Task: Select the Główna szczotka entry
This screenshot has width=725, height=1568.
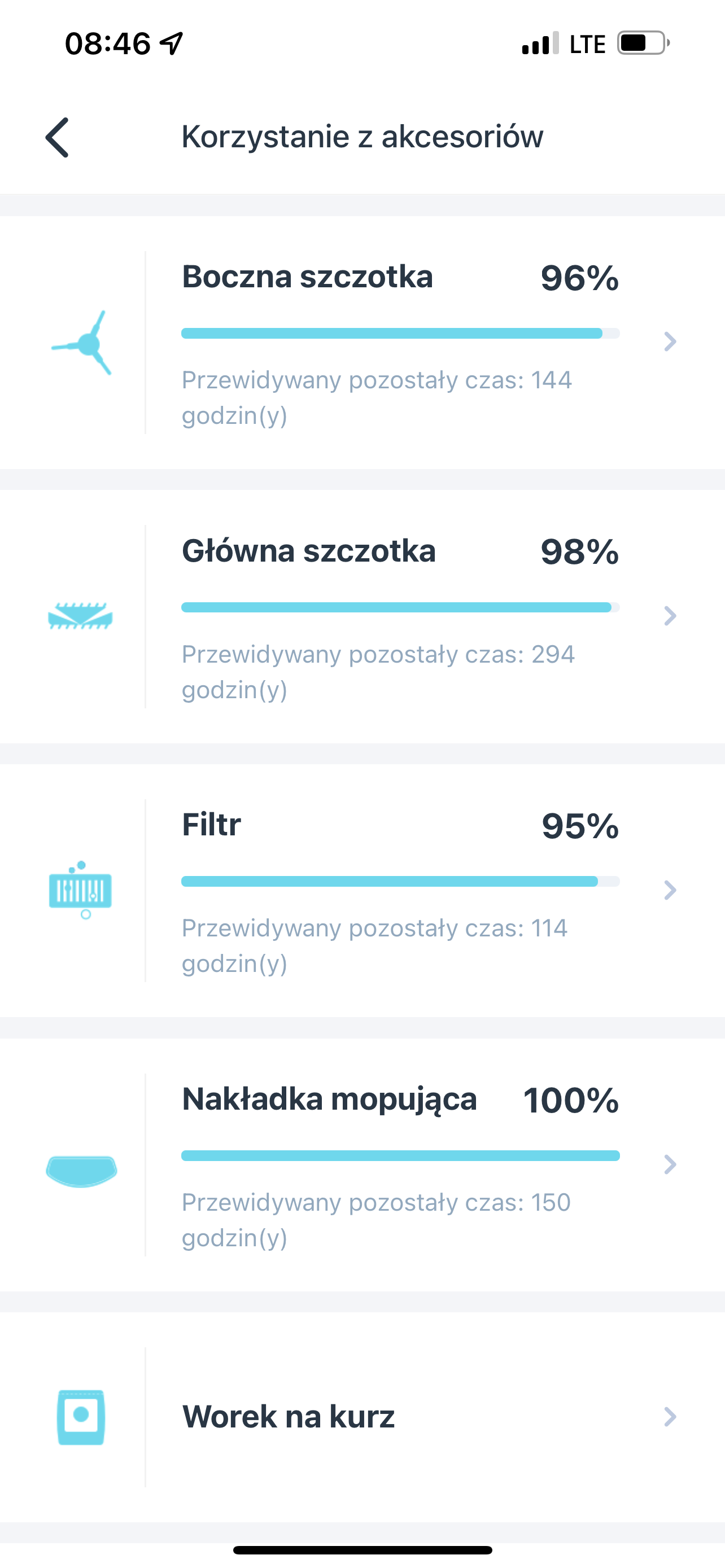Action: [309, 551]
